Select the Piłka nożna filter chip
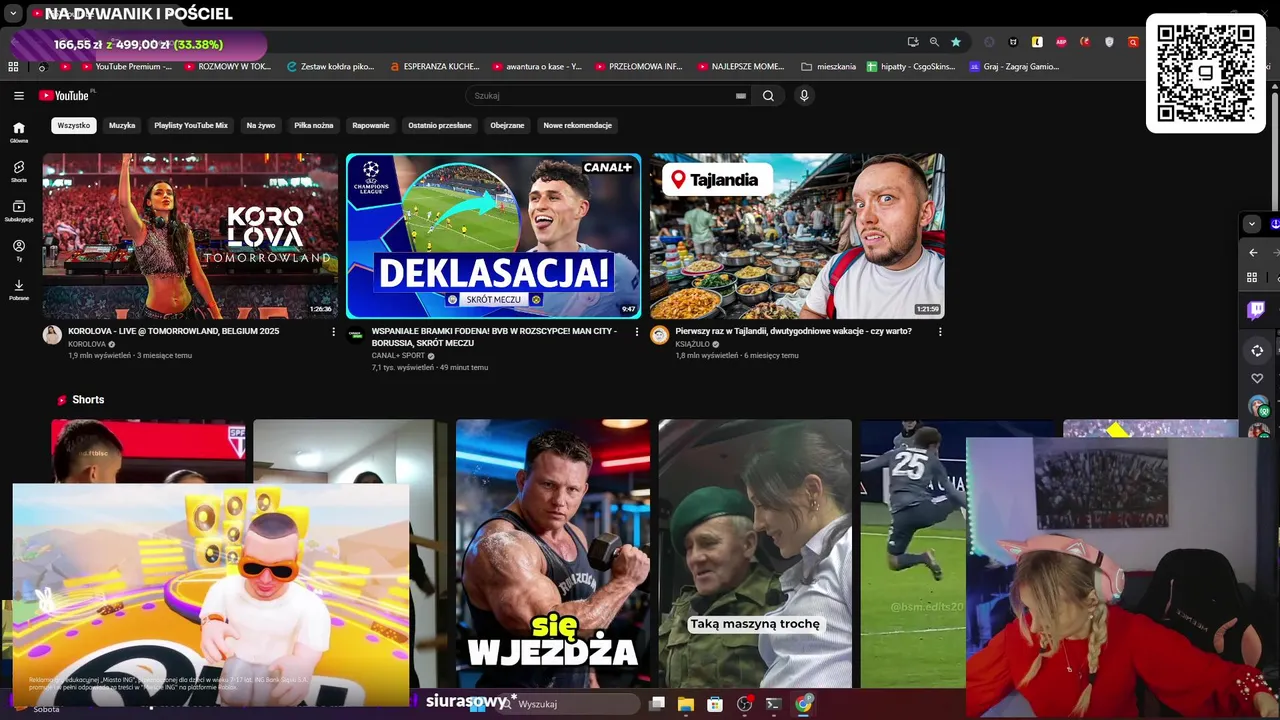 point(314,126)
